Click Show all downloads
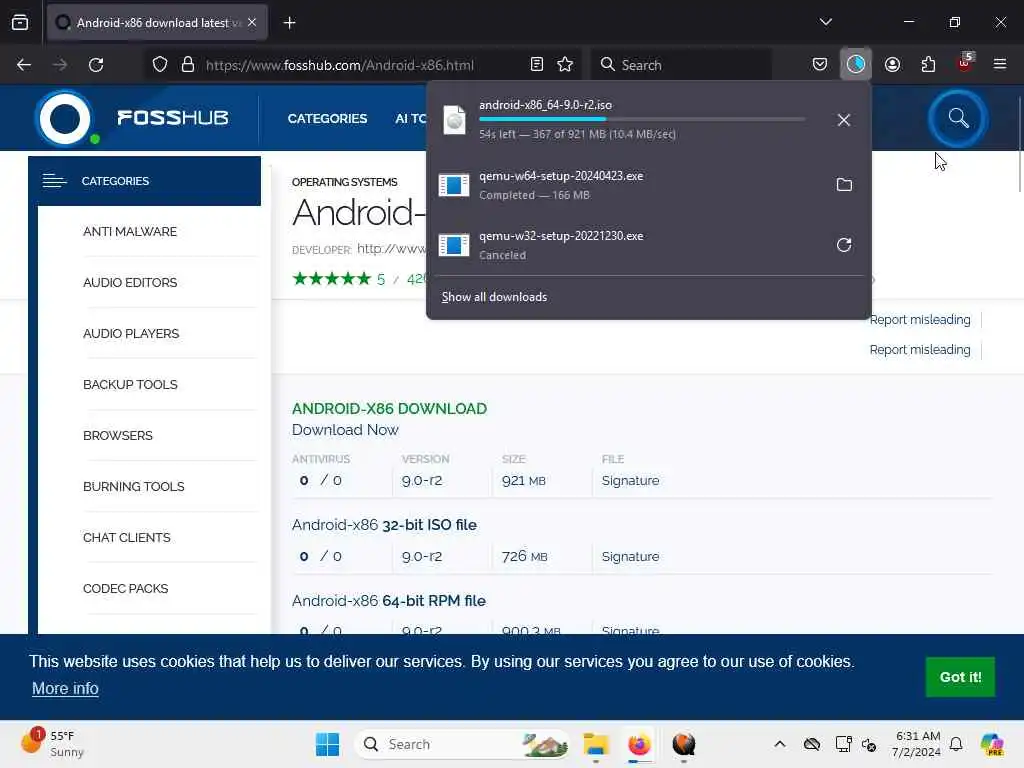The height and width of the screenshot is (768, 1024). click(x=494, y=297)
